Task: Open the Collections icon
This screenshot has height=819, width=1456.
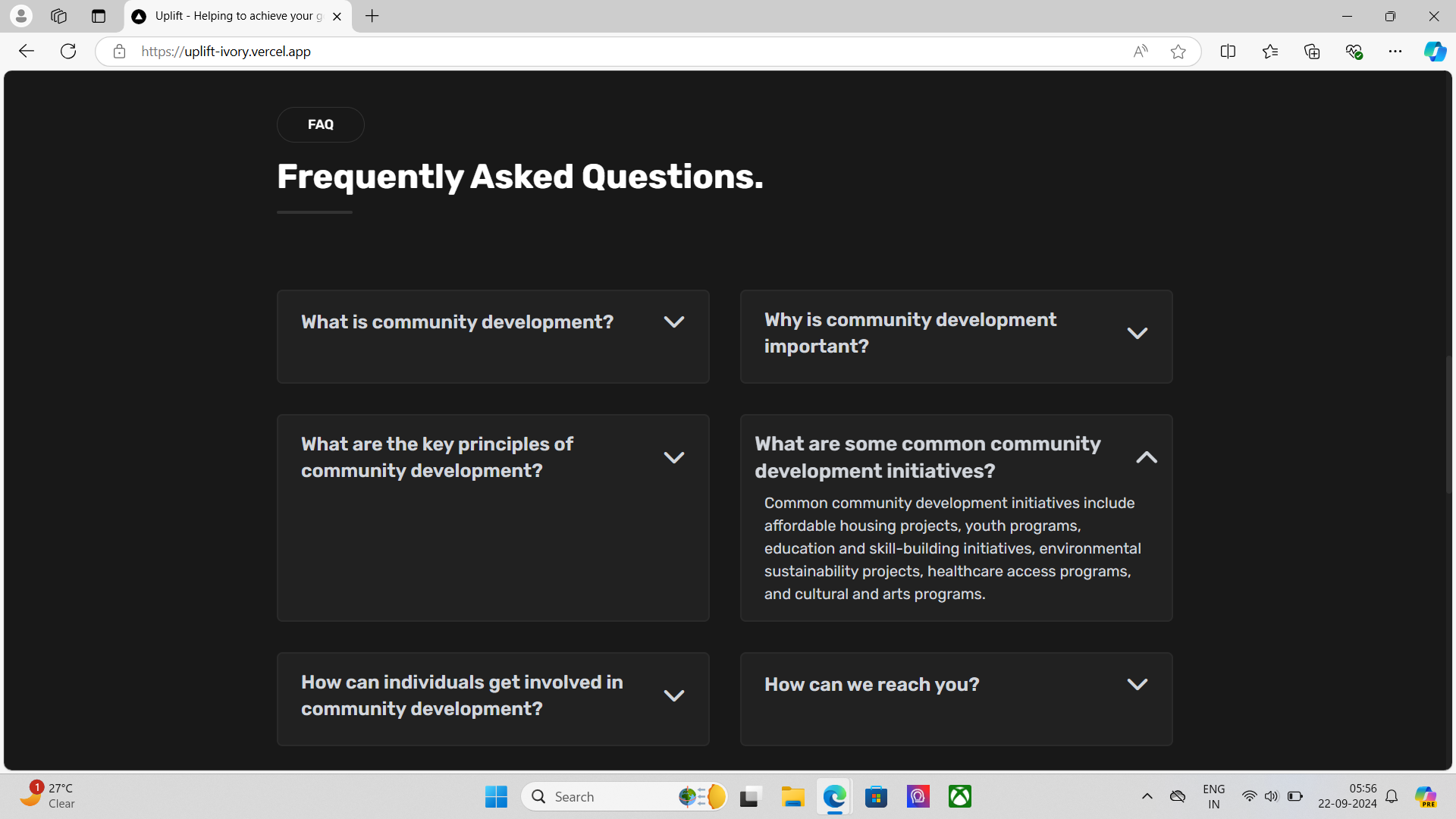Action: [1312, 52]
